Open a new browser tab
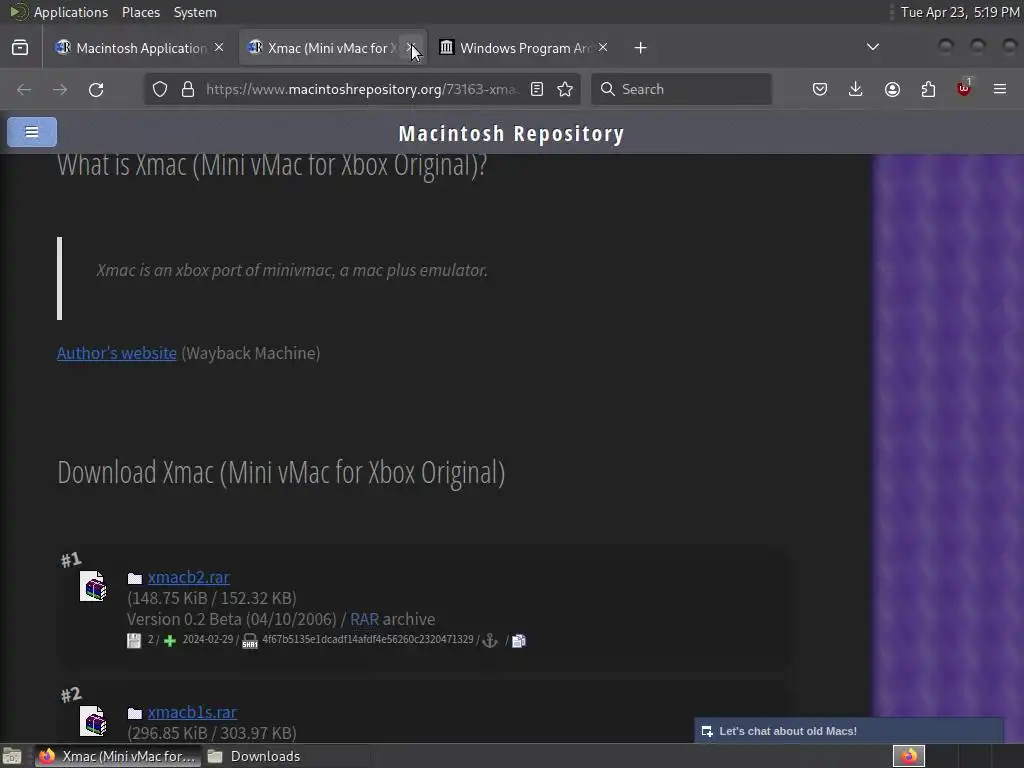This screenshot has width=1024, height=768. tap(641, 48)
